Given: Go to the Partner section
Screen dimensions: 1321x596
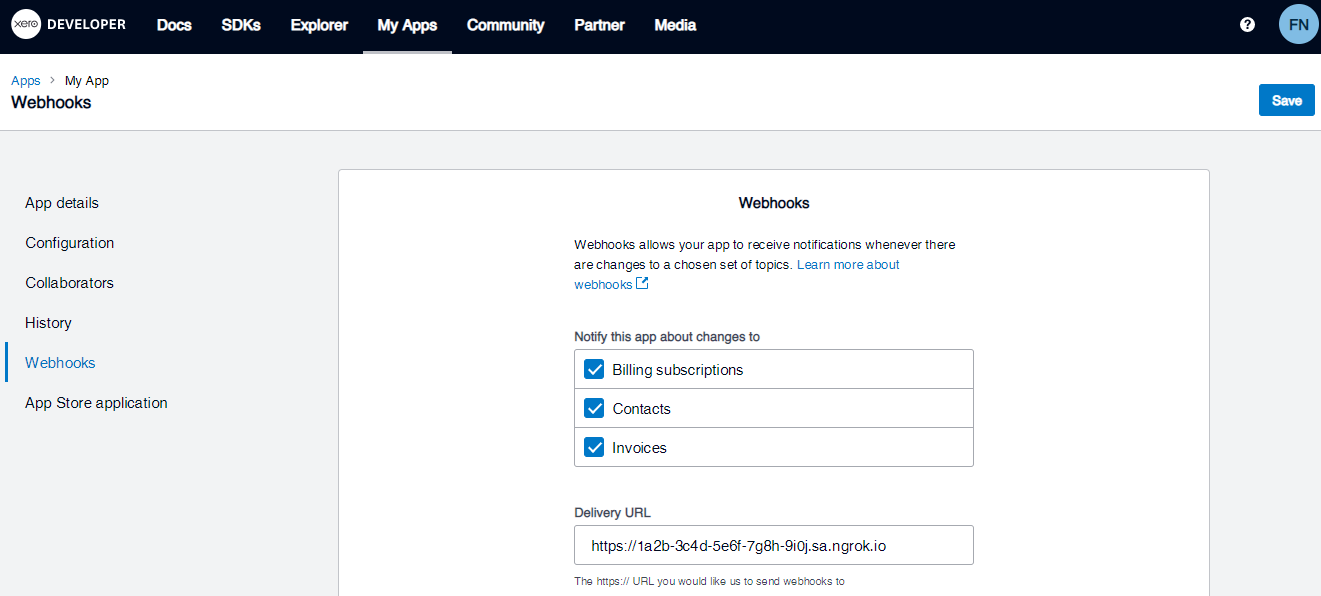Looking at the screenshot, I should click(599, 25).
